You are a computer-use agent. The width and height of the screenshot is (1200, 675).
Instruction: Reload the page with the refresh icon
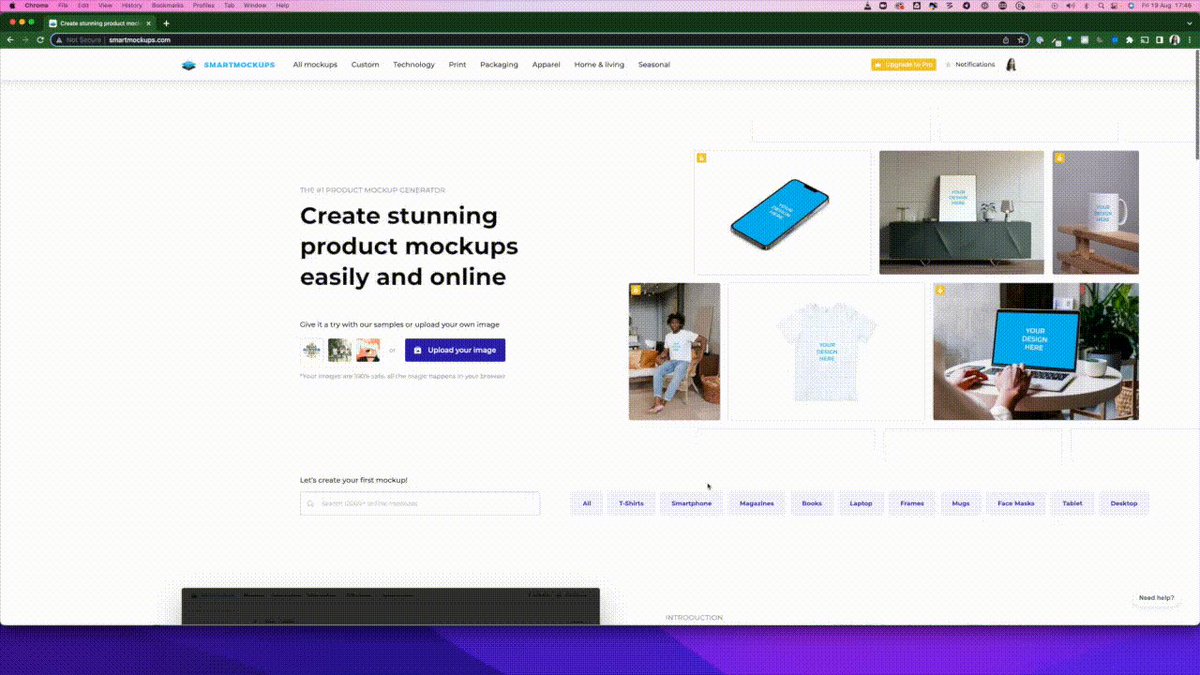40,40
